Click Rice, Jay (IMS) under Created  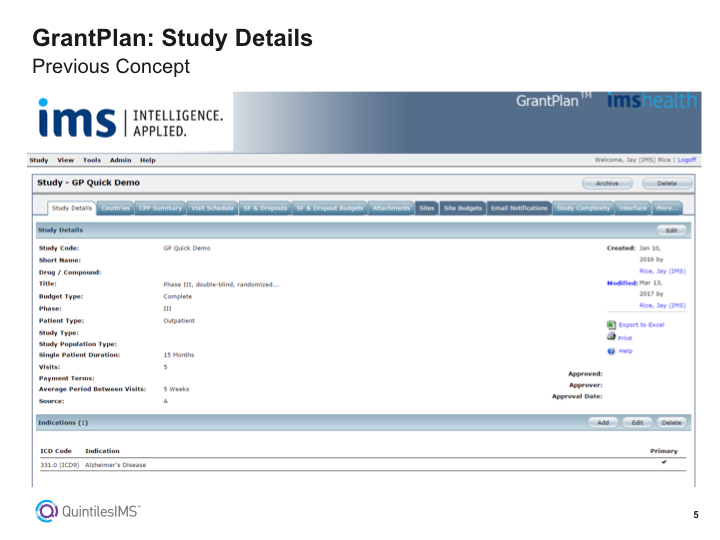[x=662, y=271]
